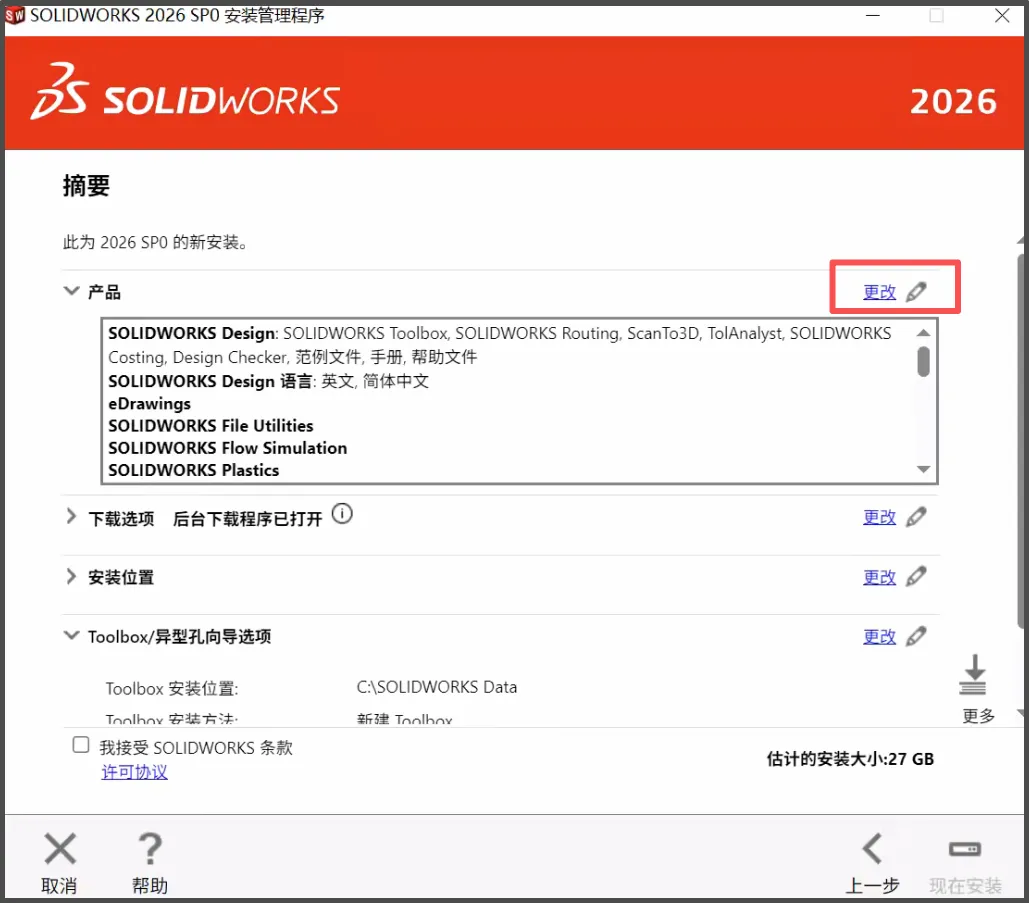Click the pencil icon in the Toolbox/异型孔向导选项 row
This screenshot has height=903, width=1029.
pos(916,636)
